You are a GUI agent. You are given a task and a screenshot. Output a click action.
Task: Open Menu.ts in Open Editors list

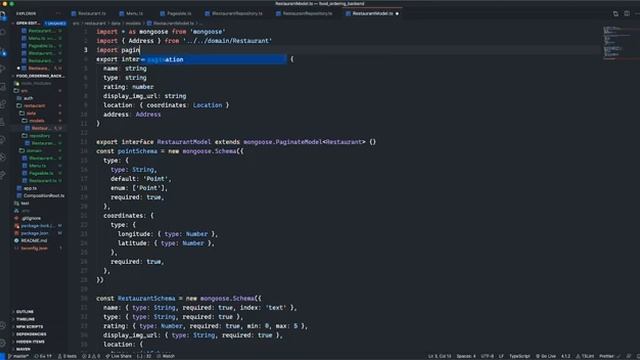coord(41,38)
